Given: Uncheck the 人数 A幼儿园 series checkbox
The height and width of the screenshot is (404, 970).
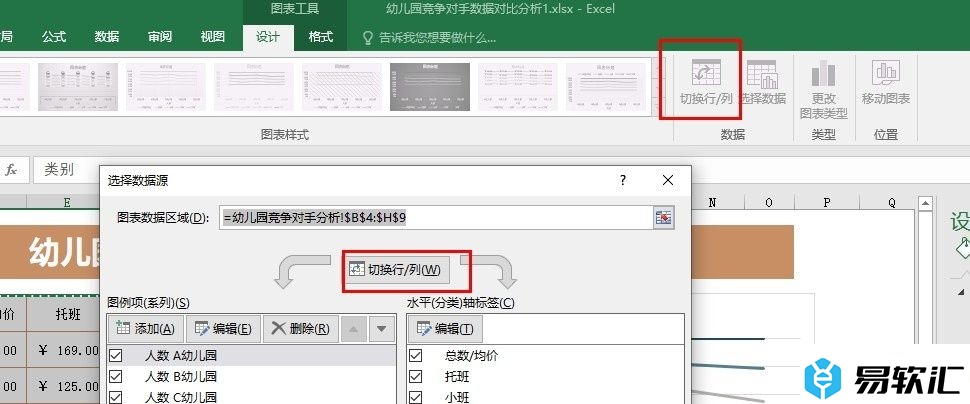Looking at the screenshot, I should (116, 356).
